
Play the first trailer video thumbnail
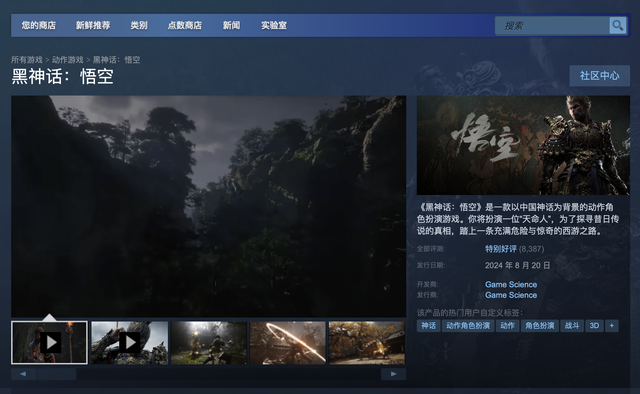(x=49, y=343)
